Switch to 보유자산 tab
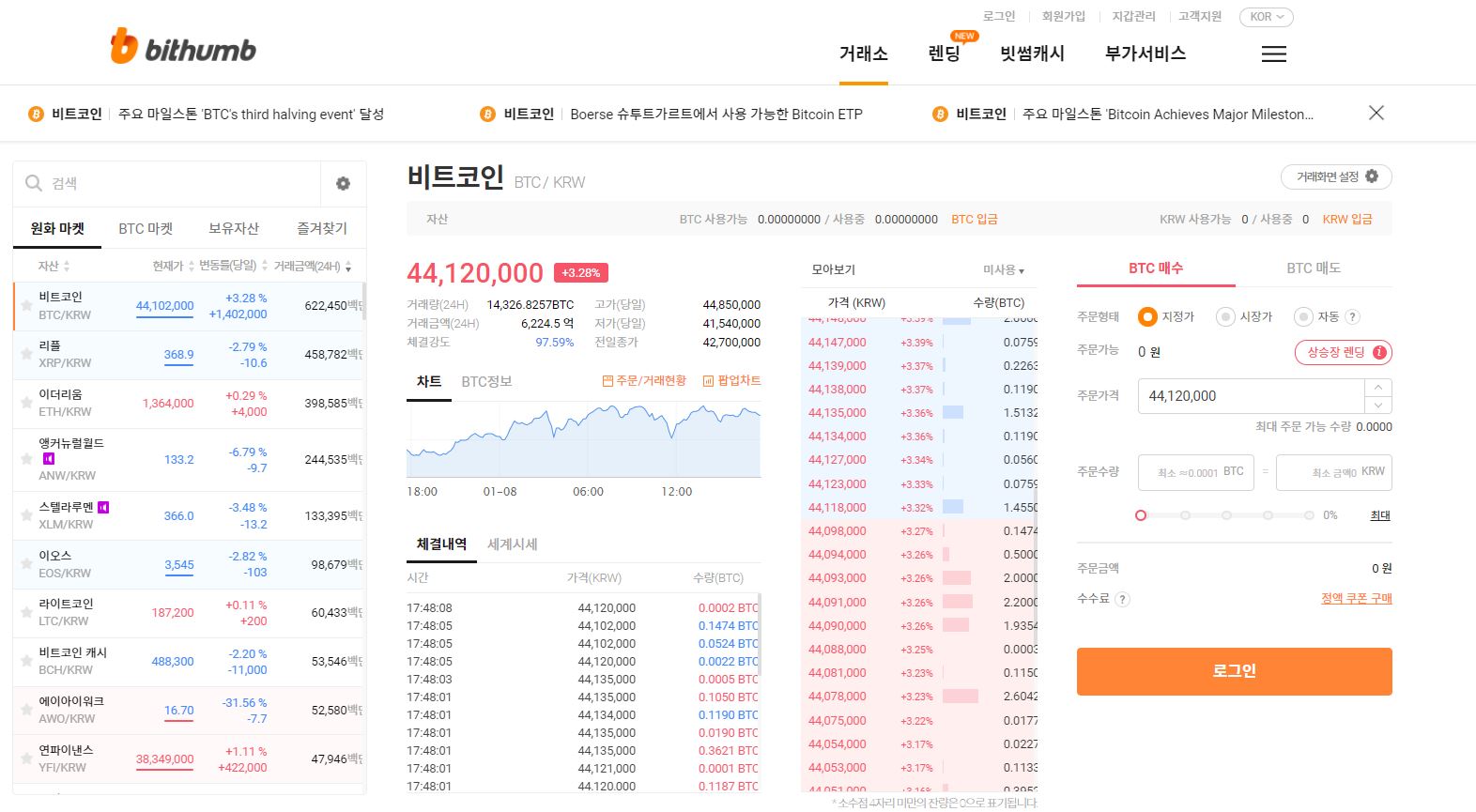Image resolution: width=1476 pixels, height=812 pixels. (234, 228)
